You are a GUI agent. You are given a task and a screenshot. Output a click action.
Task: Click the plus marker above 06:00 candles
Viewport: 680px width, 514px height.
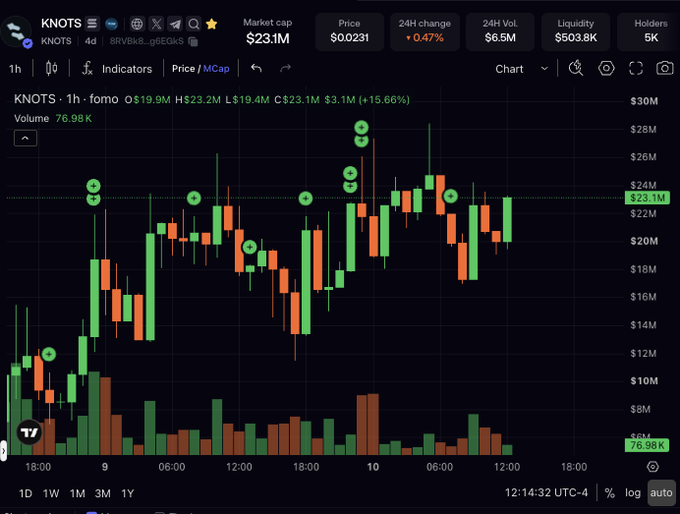click(x=194, y=198)
